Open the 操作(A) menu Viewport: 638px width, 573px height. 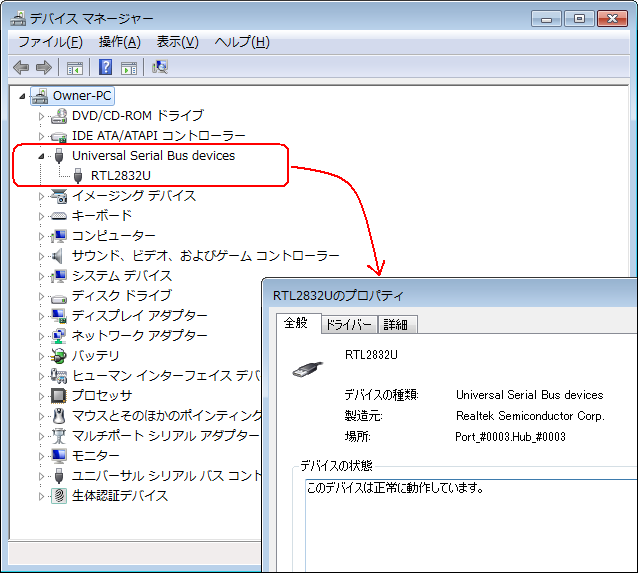120,42
